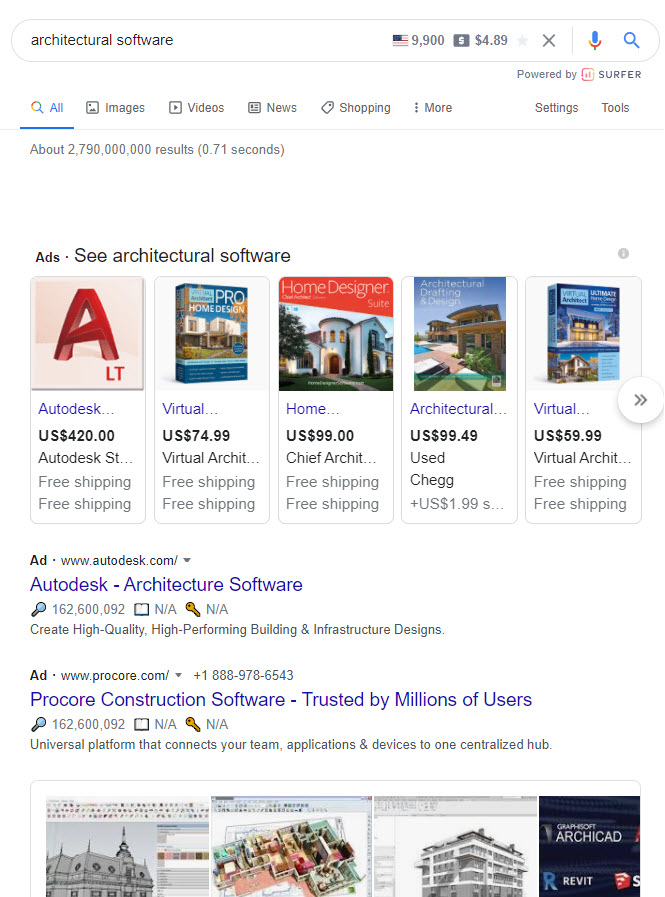Image resolution: width=665 pixels, height=897 pixels.
Task: Open the Tools search option
Action: coord(615,108)
